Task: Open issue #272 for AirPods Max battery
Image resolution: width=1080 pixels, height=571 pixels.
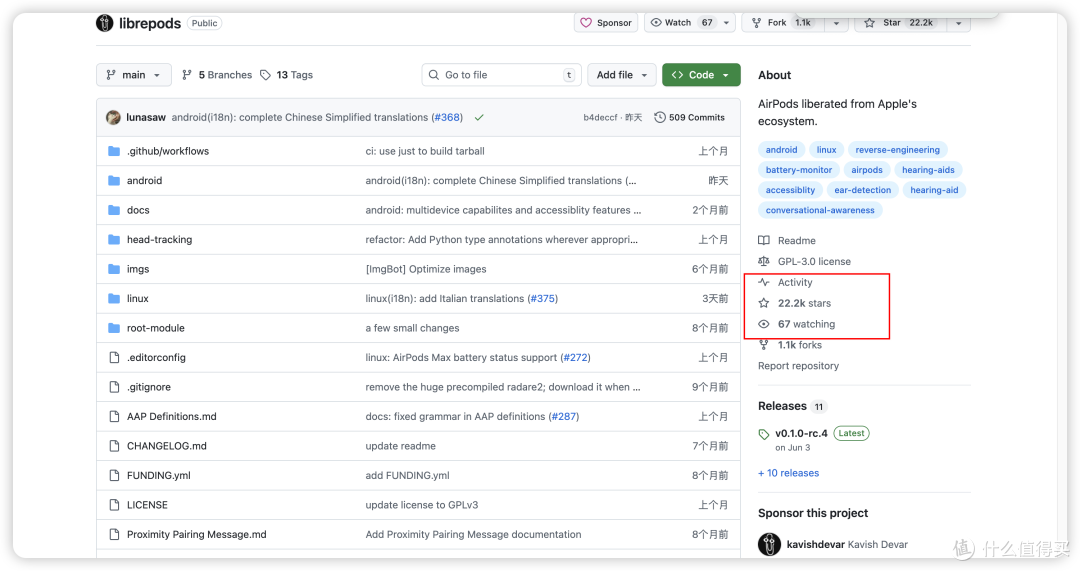Action: tap(575, 357)
